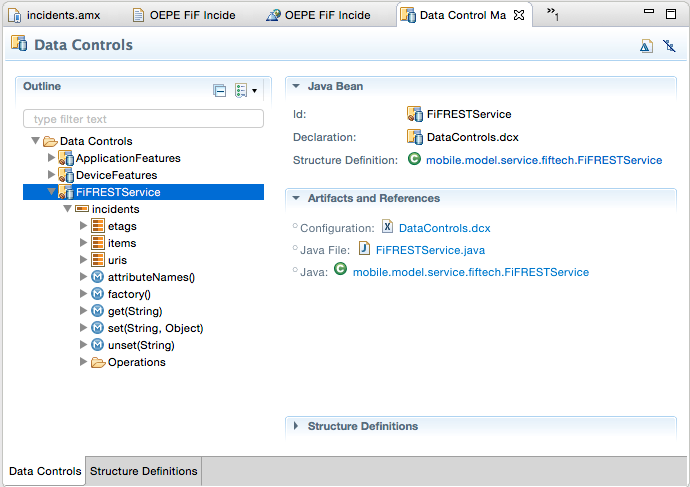Expand the attributeNames() node arrow
This screenshot has height=487, width=690.
83,276
